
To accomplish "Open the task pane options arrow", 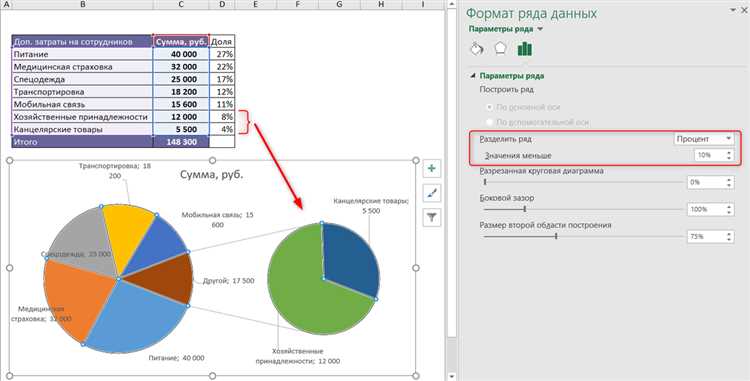I will (x=732, y=10).
